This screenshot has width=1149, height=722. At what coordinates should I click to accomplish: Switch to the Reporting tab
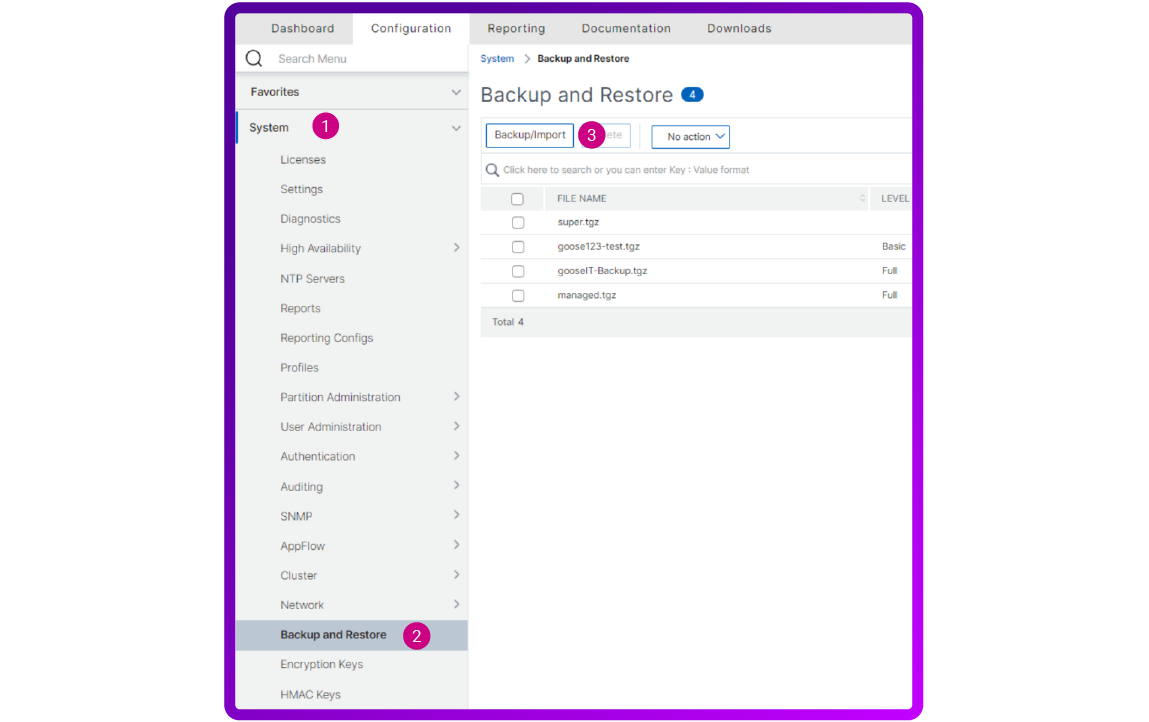click(516, 28)
